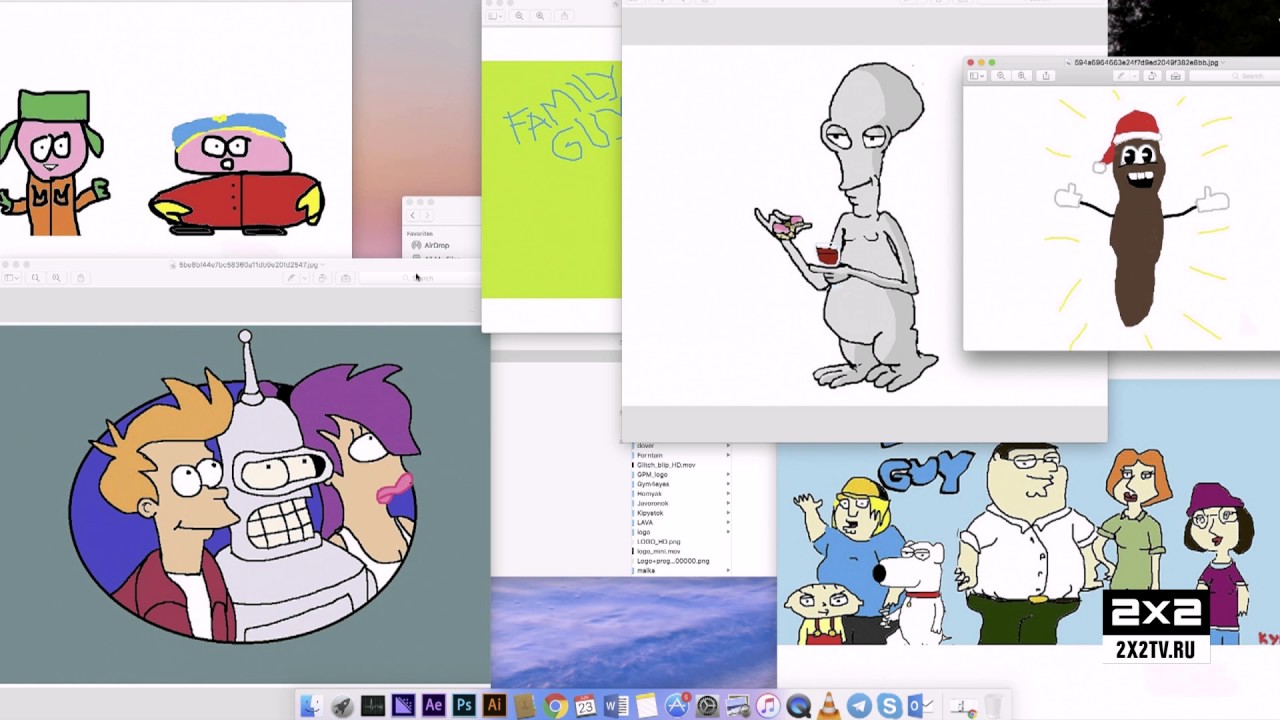Image resolution: width=1280 pixels, height=720 pixels.
Task: Rotate image in Mr. Hankey Preview window
Action: pos(1152,76)
